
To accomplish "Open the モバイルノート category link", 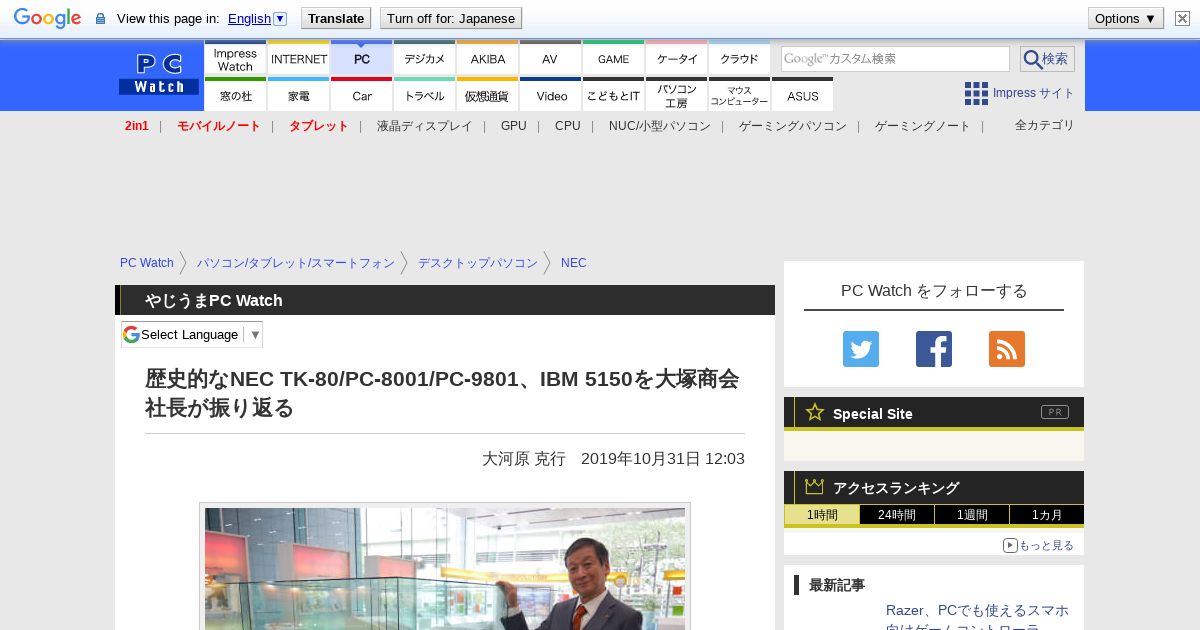I will pos(218,126).
